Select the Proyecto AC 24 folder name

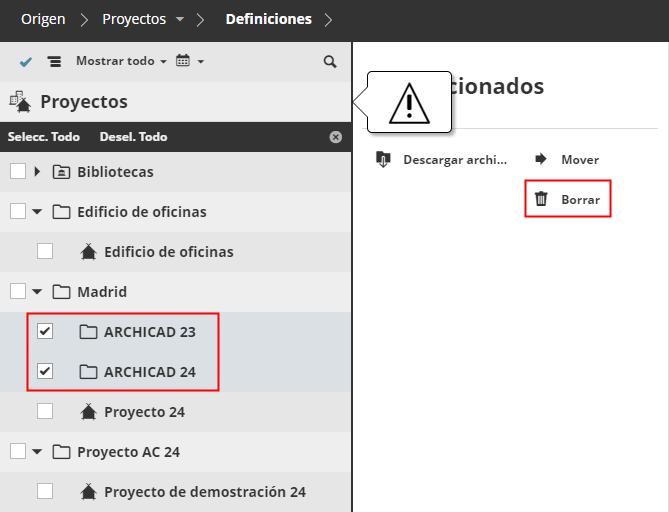coord(128,452)
